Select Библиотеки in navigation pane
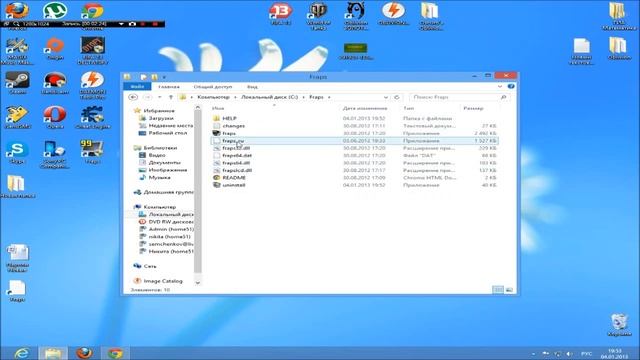Viewport: 640px width, 360px height. 160,148
